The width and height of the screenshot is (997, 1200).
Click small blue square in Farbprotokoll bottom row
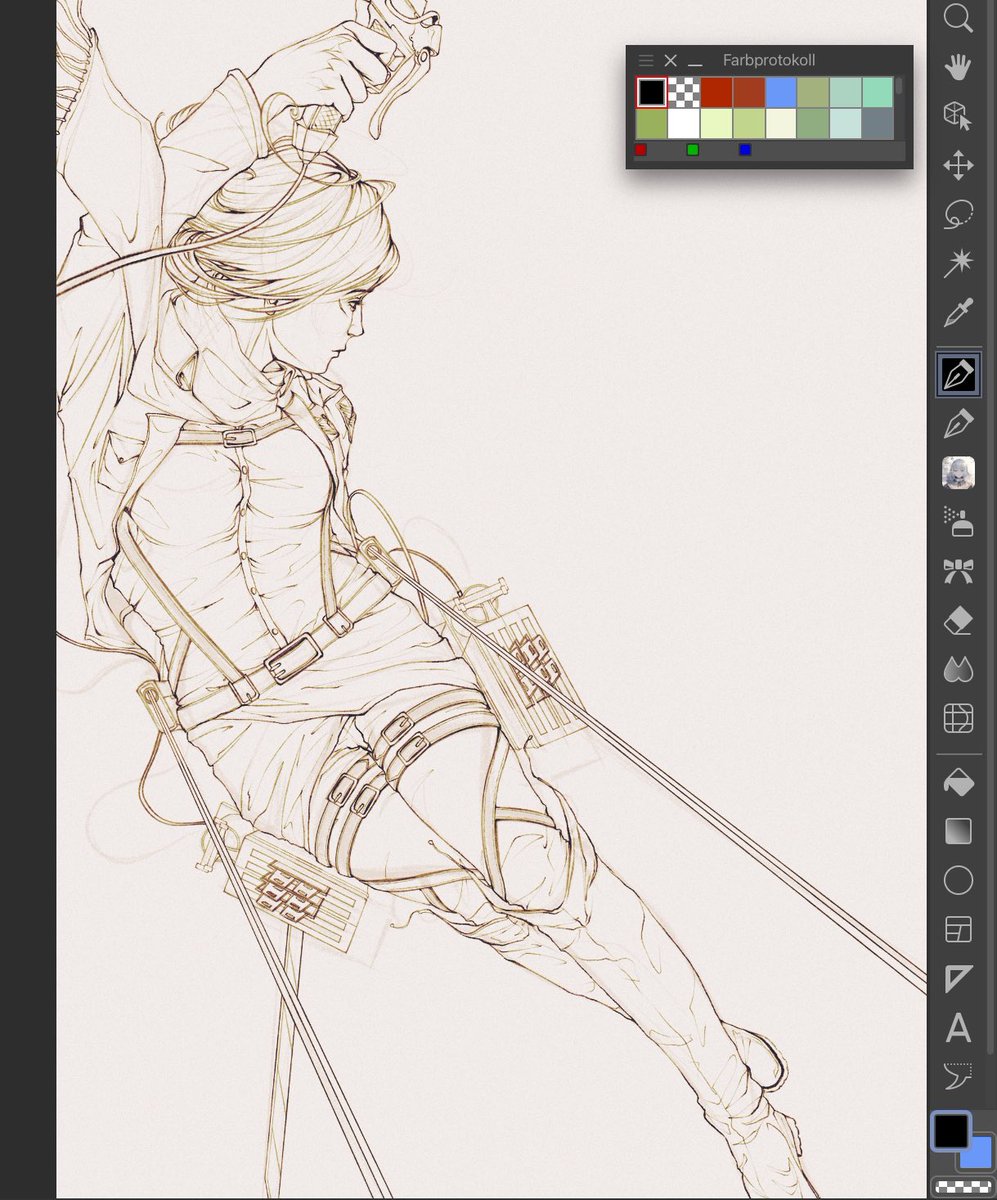coord(745,150)
